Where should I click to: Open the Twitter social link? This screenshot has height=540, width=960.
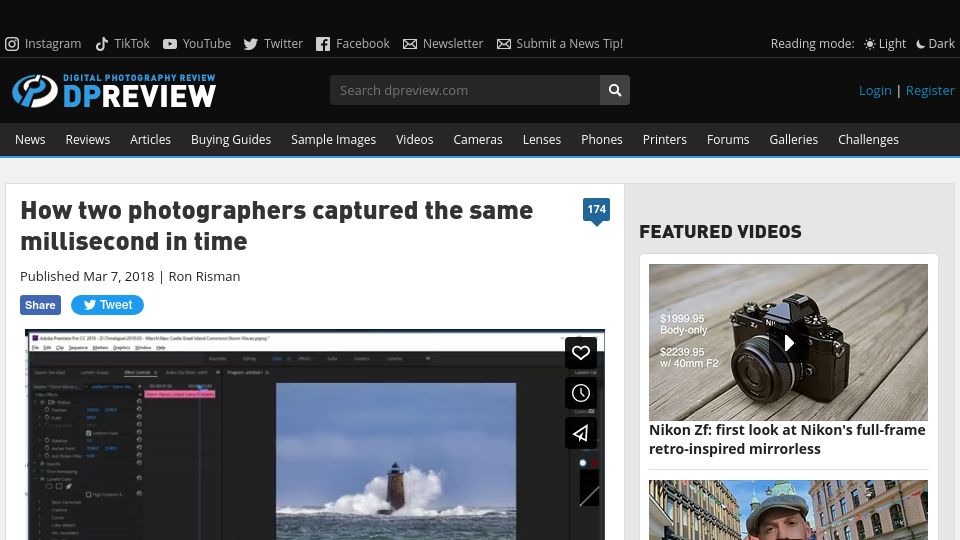coord(273,43)
